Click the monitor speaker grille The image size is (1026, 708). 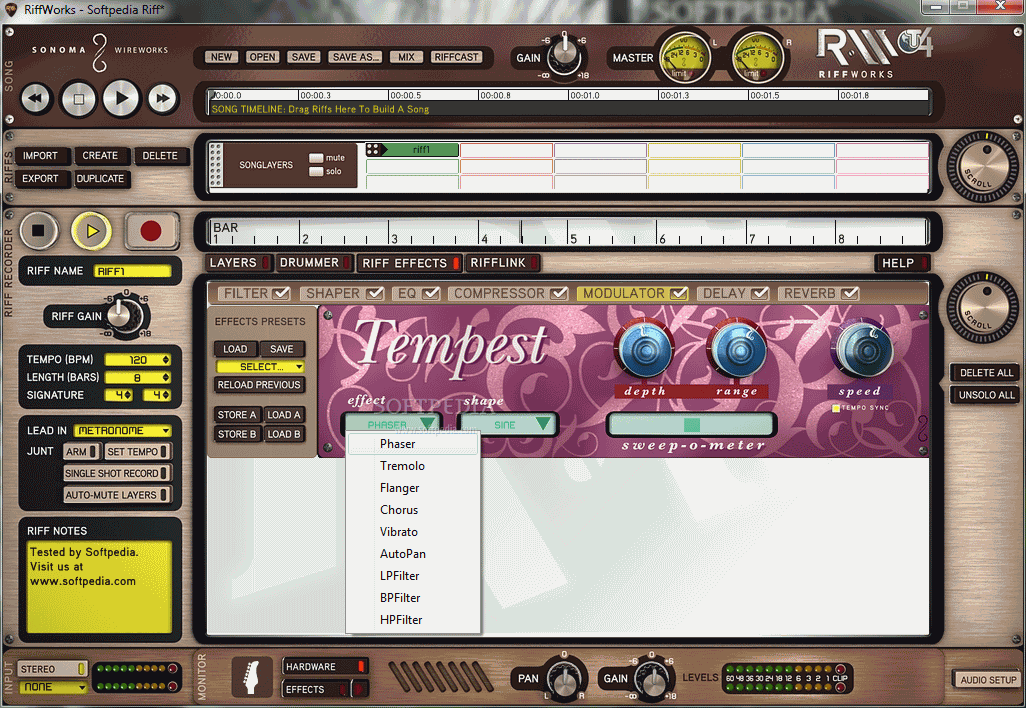(x=440, y=677)
